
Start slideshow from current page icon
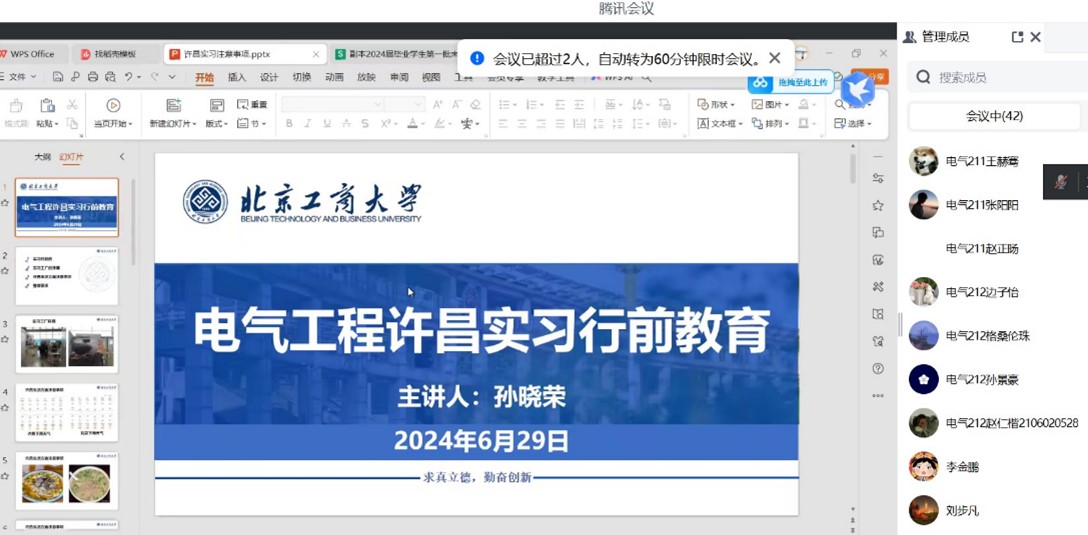pyautogui.click(x=113, y=106)
